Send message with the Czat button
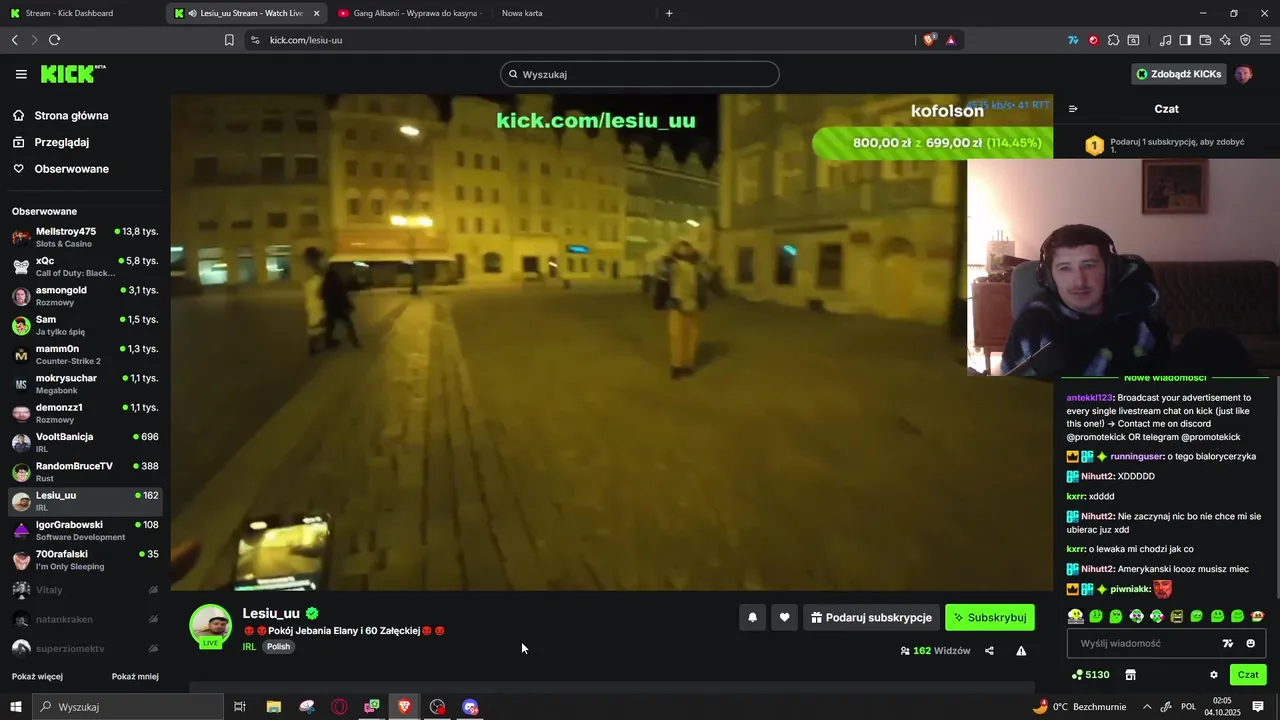 tap(1248, 675)
